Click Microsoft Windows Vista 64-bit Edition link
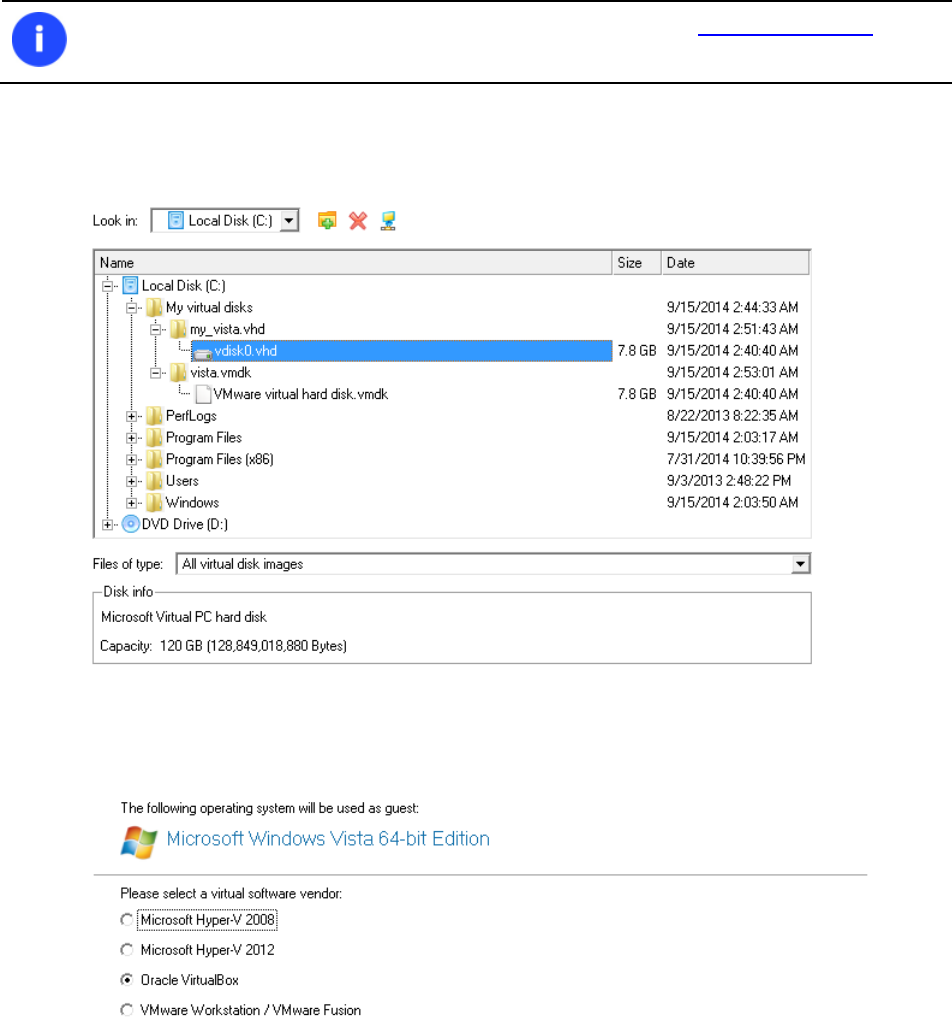This screenshot has width=952, height=1032. [x=328, y=839]
